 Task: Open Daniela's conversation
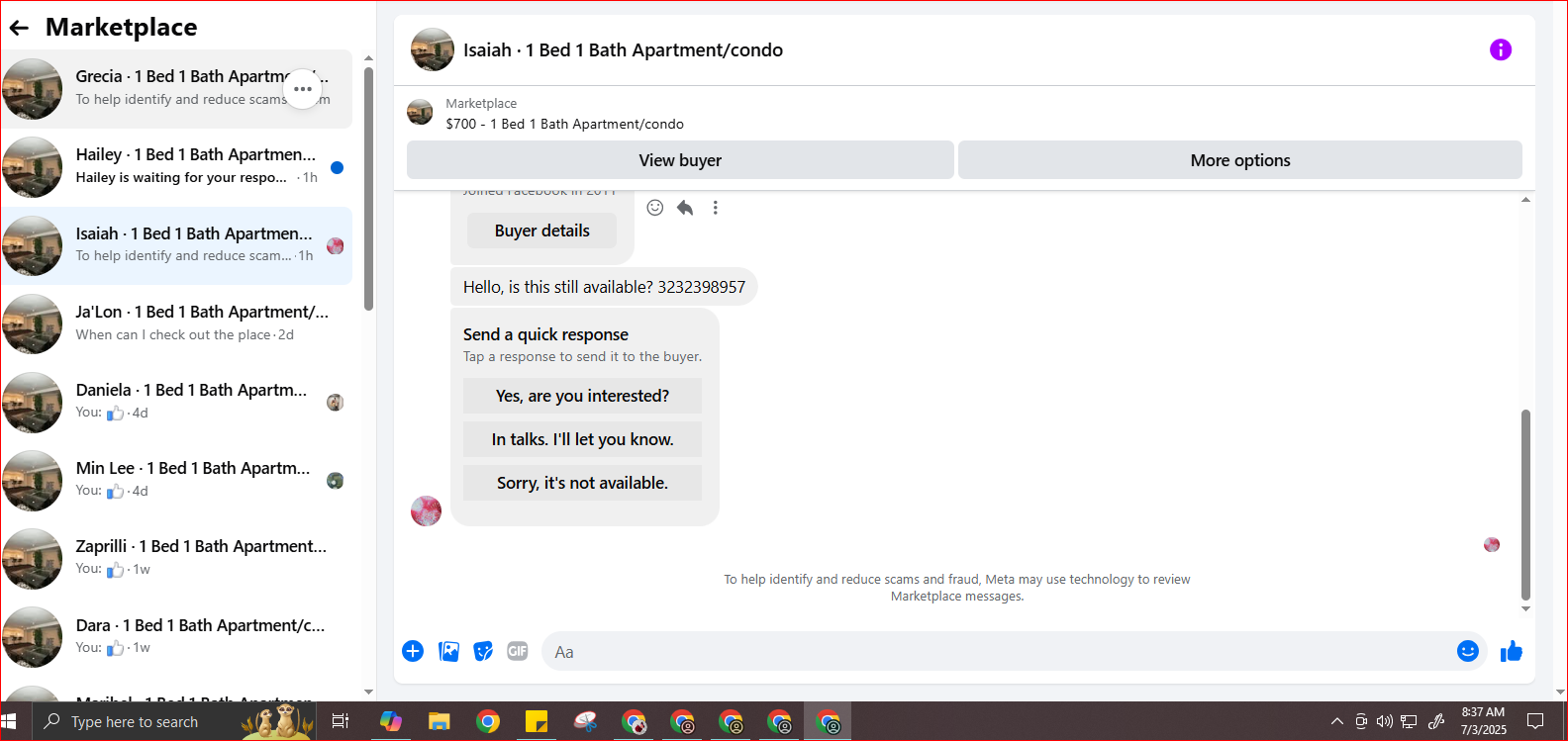point(176,402)
